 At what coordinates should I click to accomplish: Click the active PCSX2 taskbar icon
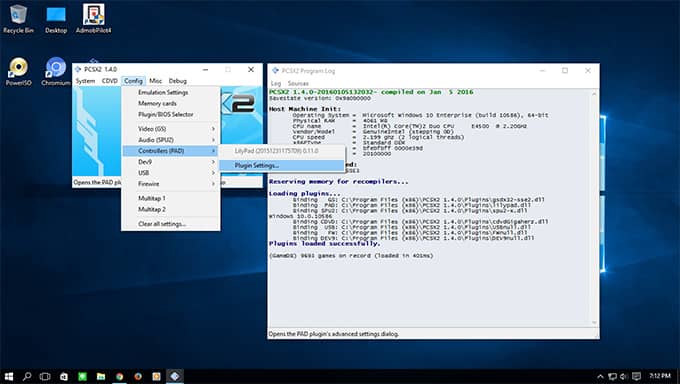(x=175, y=376)
